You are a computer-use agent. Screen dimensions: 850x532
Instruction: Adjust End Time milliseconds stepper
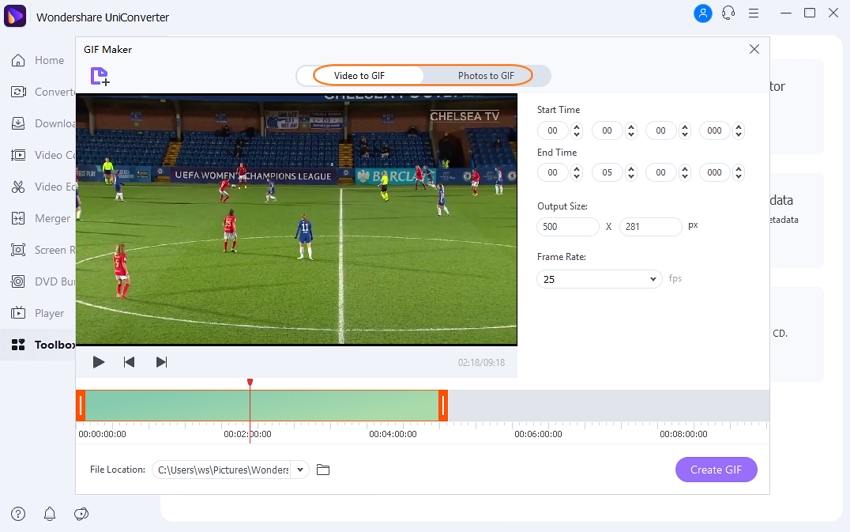(738, 172)
